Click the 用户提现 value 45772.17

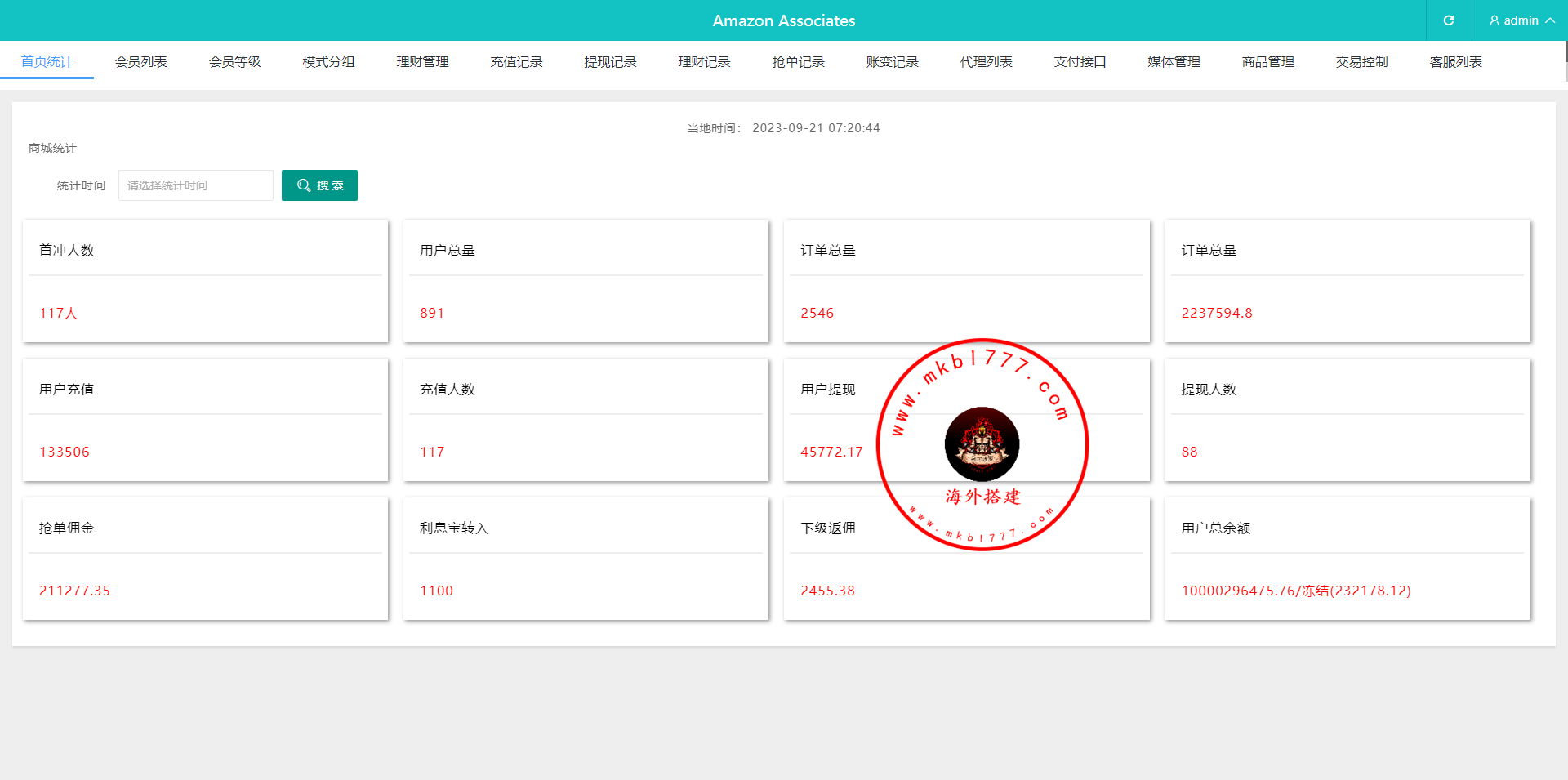click(x=831, y=452)
